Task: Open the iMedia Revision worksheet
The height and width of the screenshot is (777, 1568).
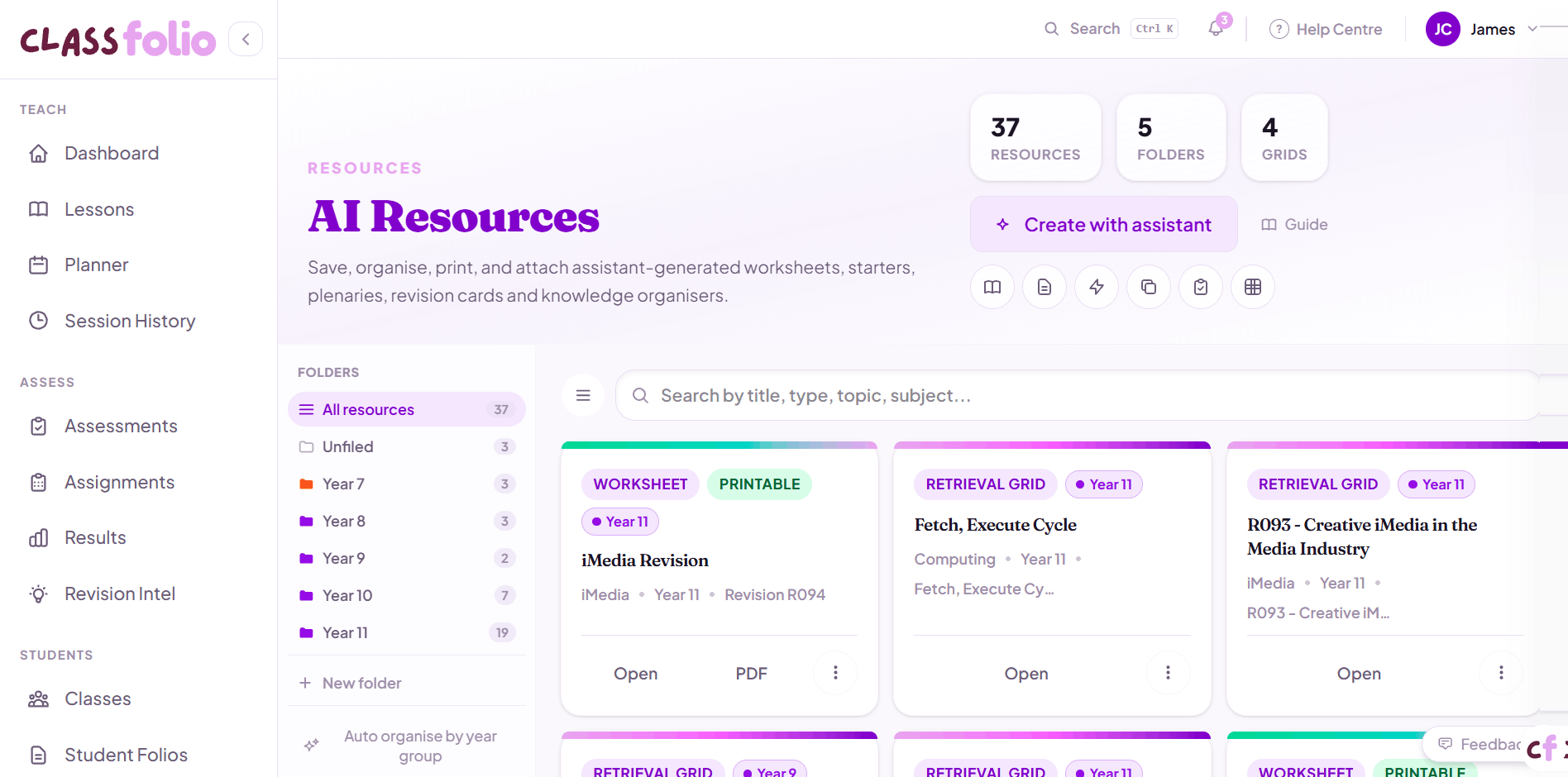Action: pyautogui.click(x=636, y=674)
